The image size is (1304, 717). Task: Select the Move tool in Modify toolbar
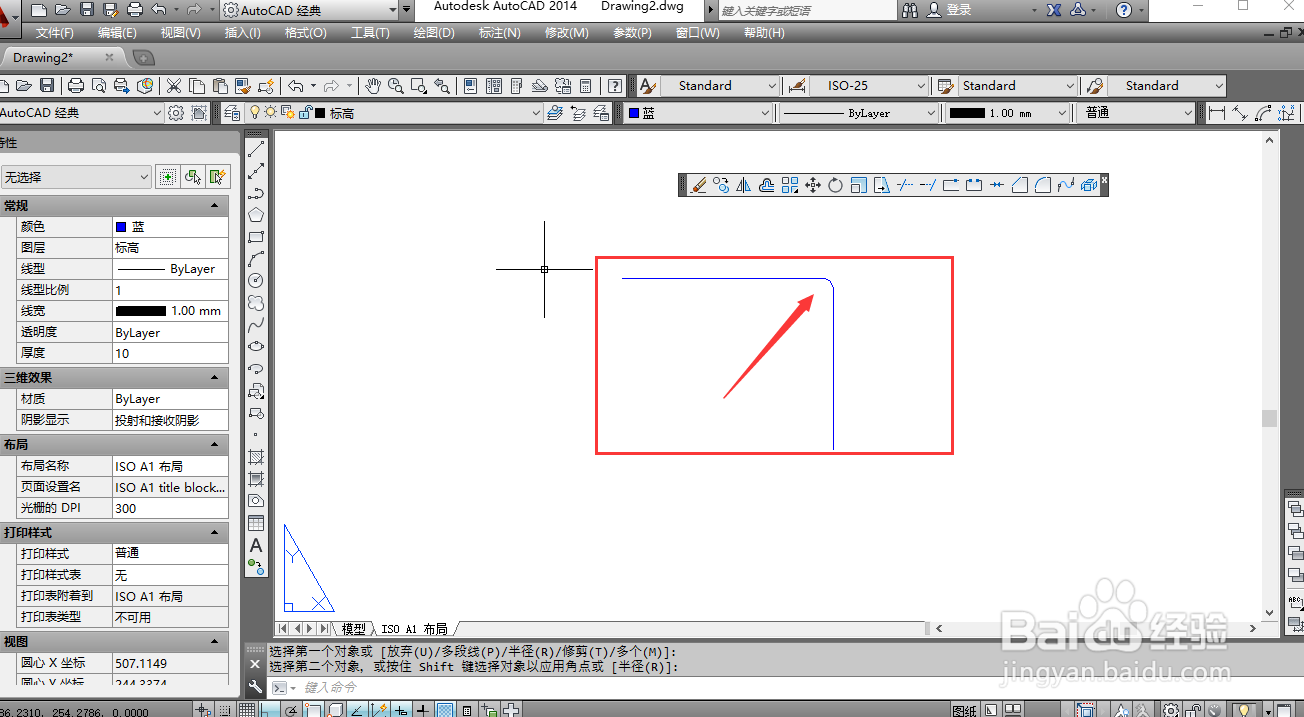click(x=813, y=185)
